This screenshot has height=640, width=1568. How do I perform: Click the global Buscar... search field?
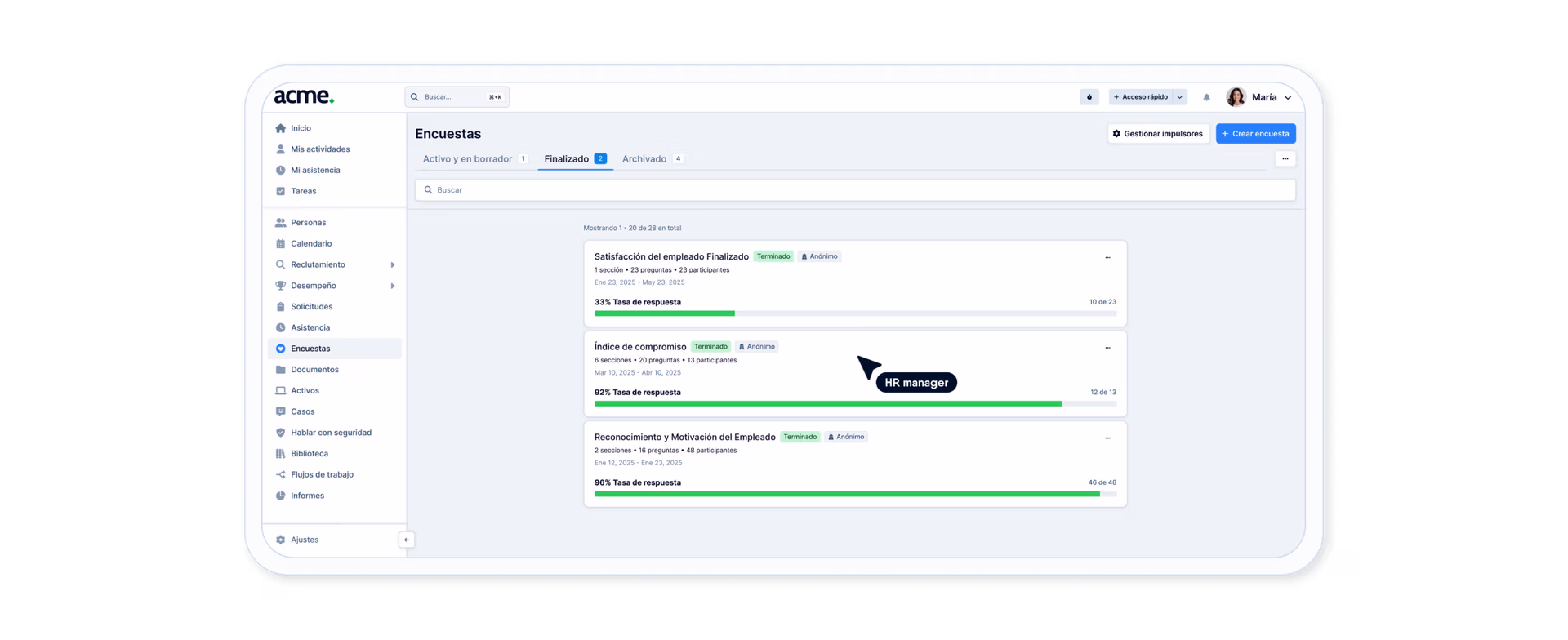coord(457,97)
